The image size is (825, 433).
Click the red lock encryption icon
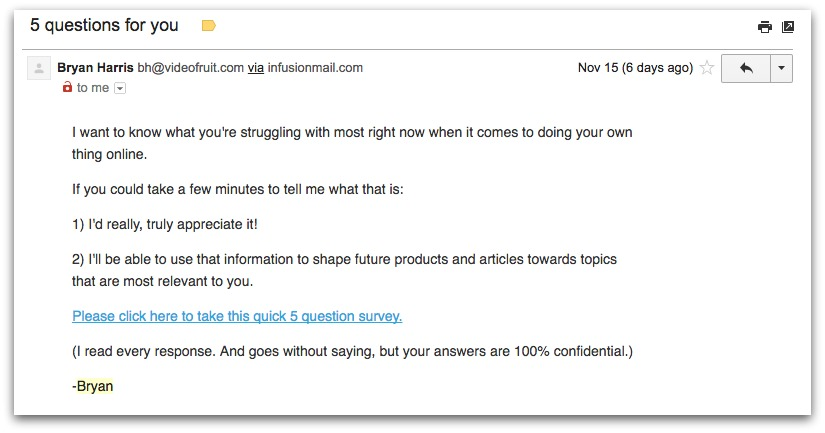point(67,87)
